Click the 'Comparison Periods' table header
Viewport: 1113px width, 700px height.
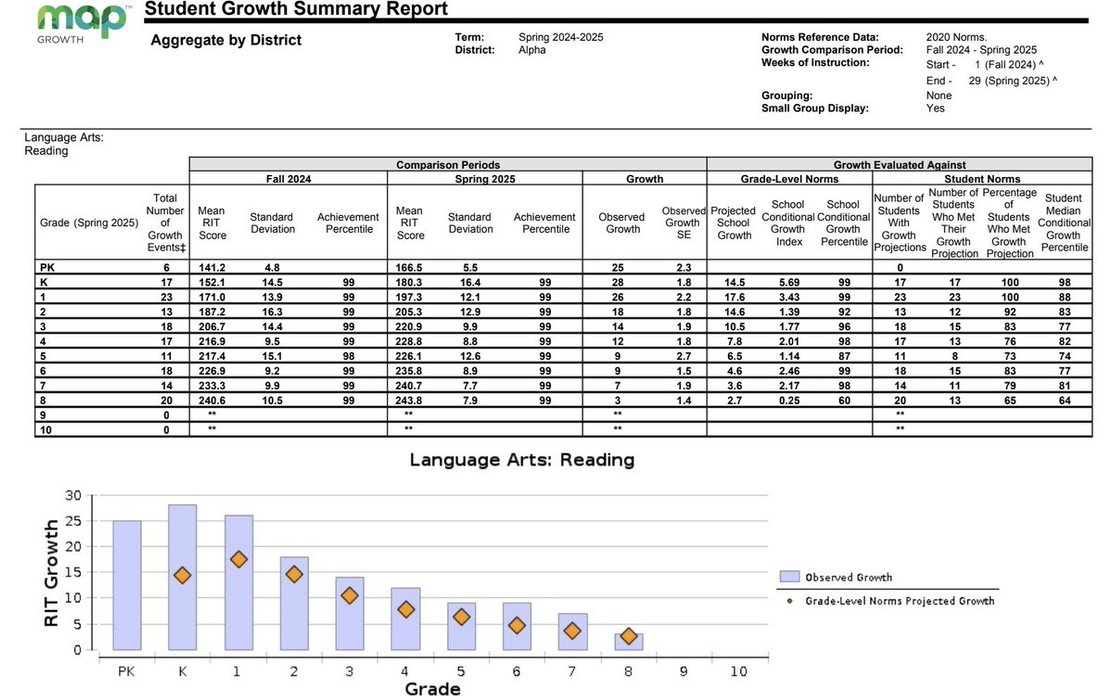tap(448, 165)
